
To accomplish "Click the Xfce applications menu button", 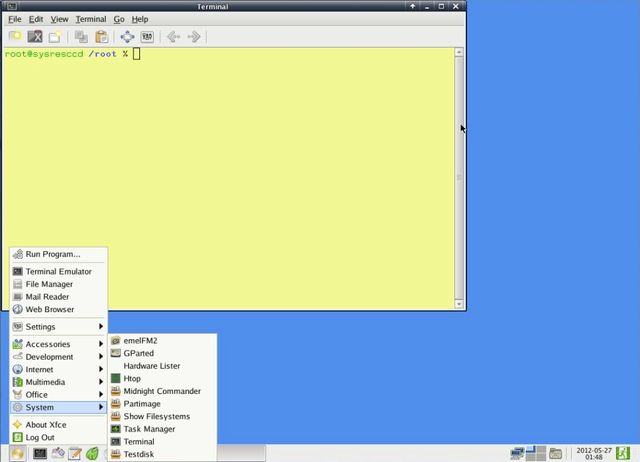I will (x=16, y=453).
